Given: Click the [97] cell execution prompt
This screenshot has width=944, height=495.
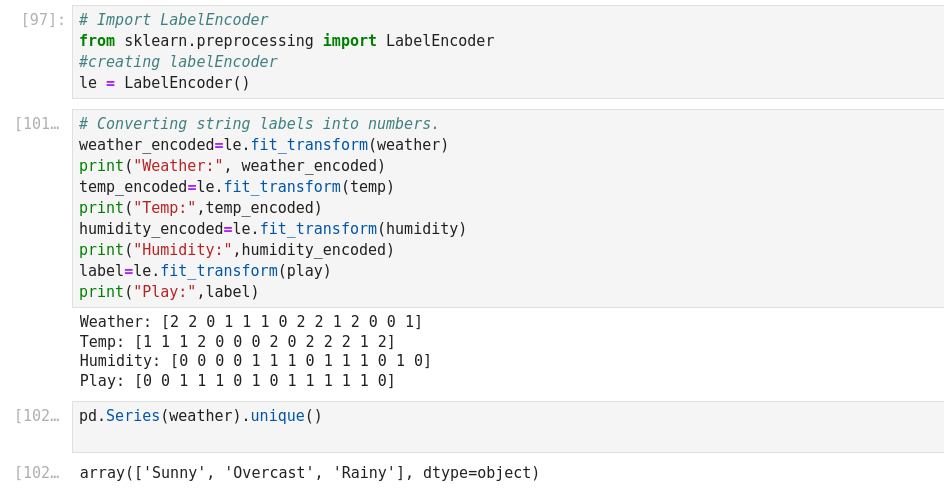Looking at the screenshot, I should tap(42, 20).
